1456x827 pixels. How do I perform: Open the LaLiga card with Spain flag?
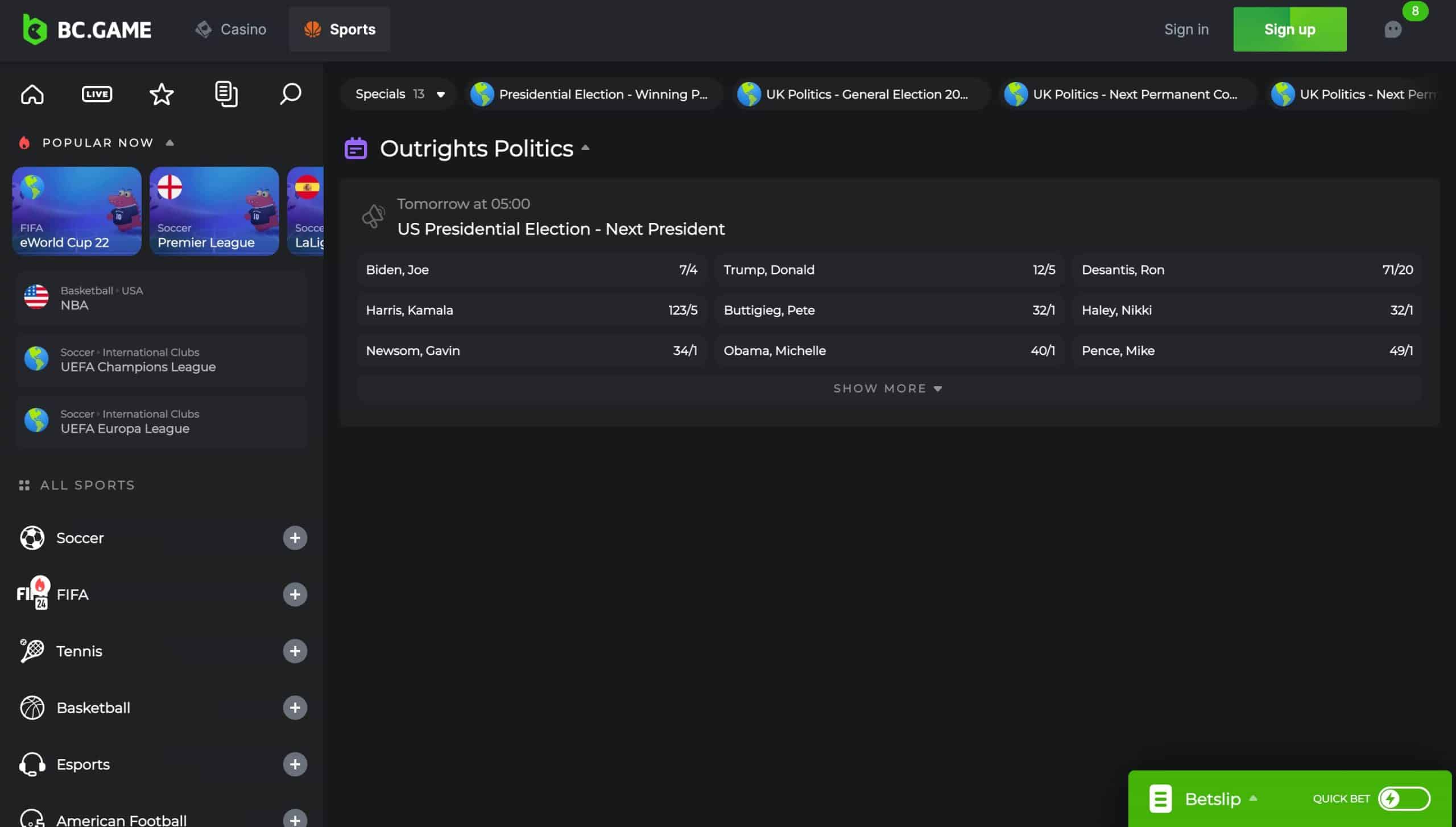tap(306, 211)
